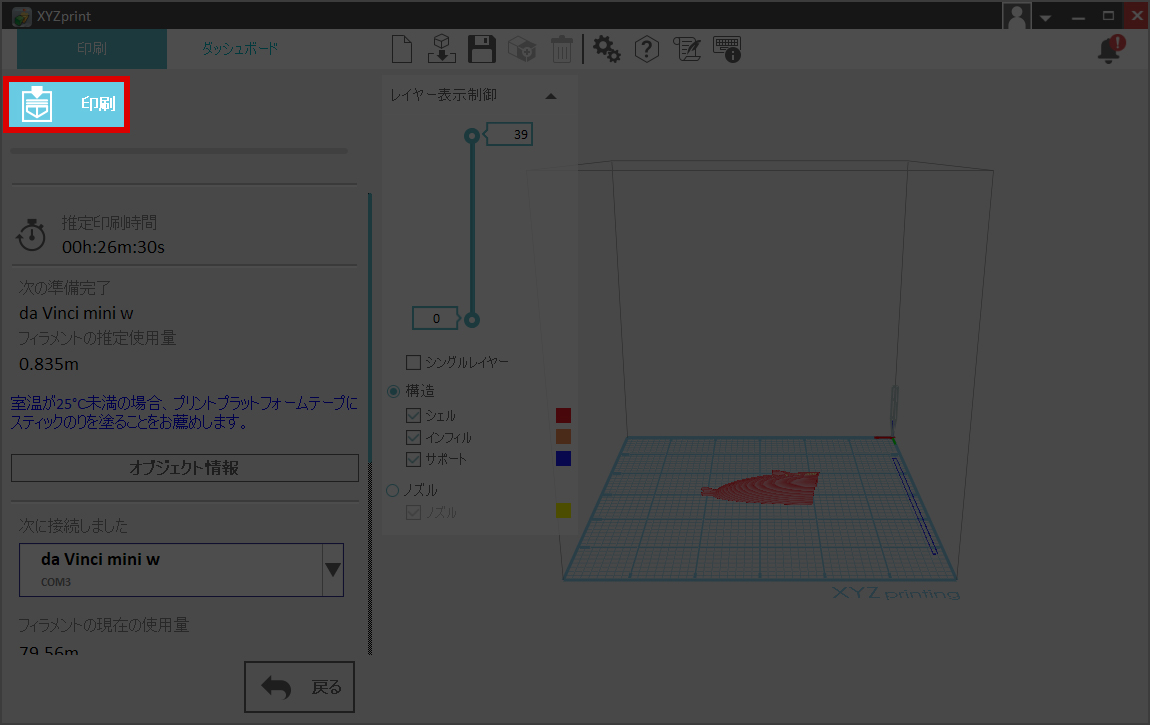Open the settings gears icon
This screenshot has width=1150, height=725.
(607, 49)
